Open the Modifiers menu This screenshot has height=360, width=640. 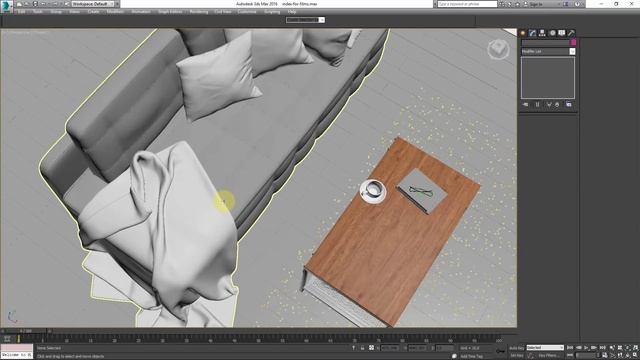click(116, 12)
